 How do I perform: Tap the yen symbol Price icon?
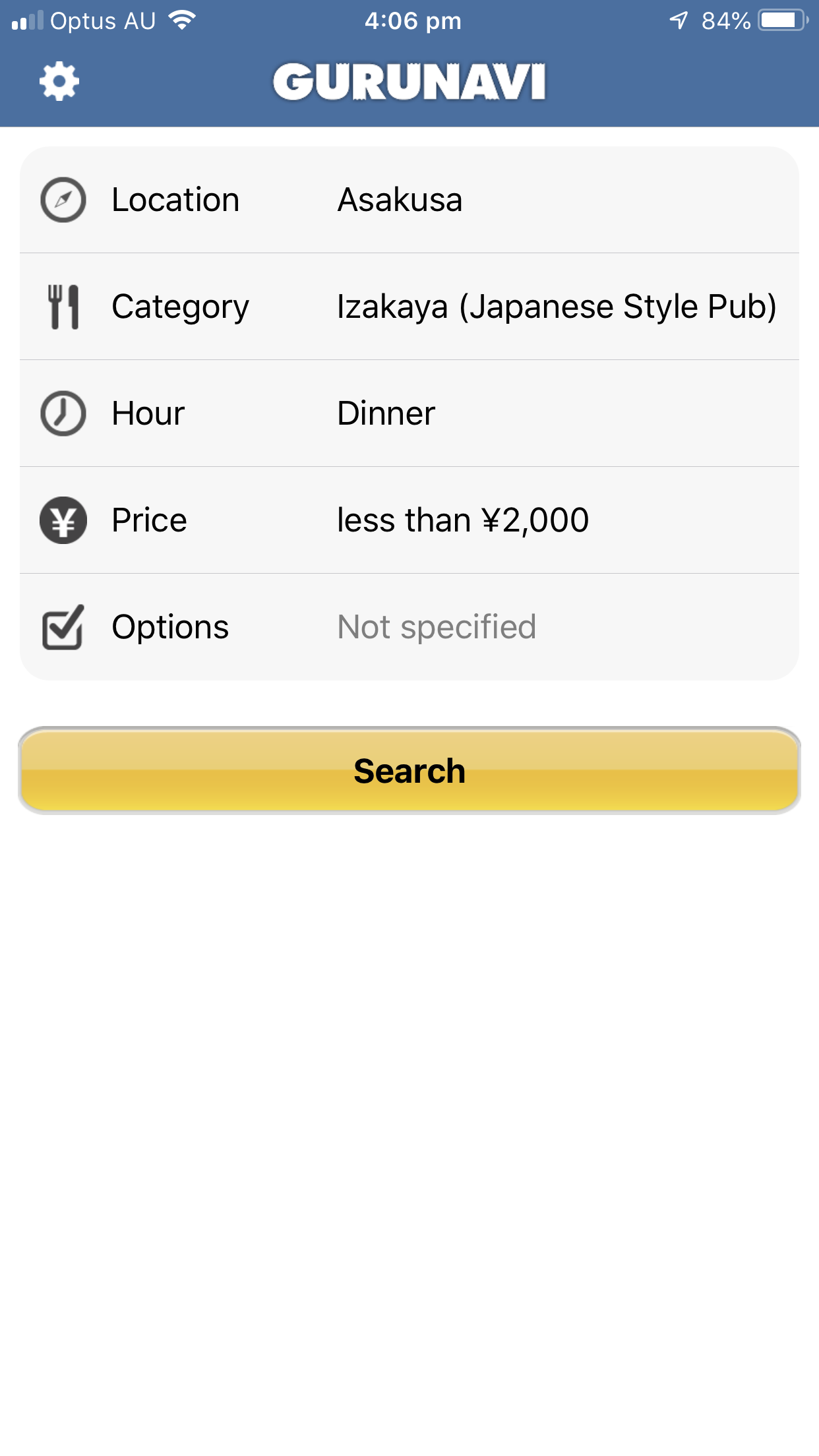tap(63, 520)
